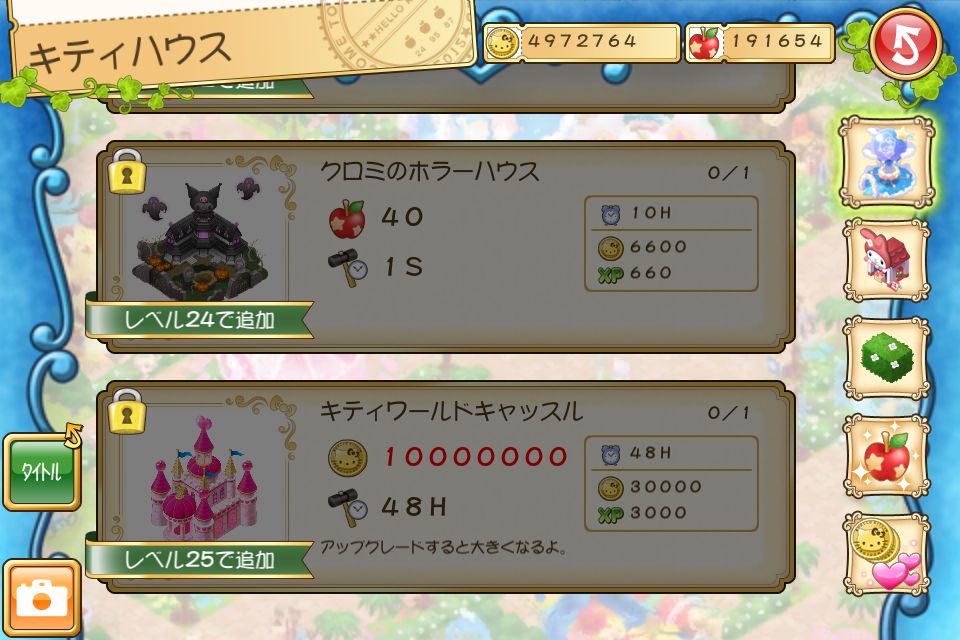Viewport: 960px width, 640px height.
Task: Click the green タイトル button
Action: [x=42, y=472]
